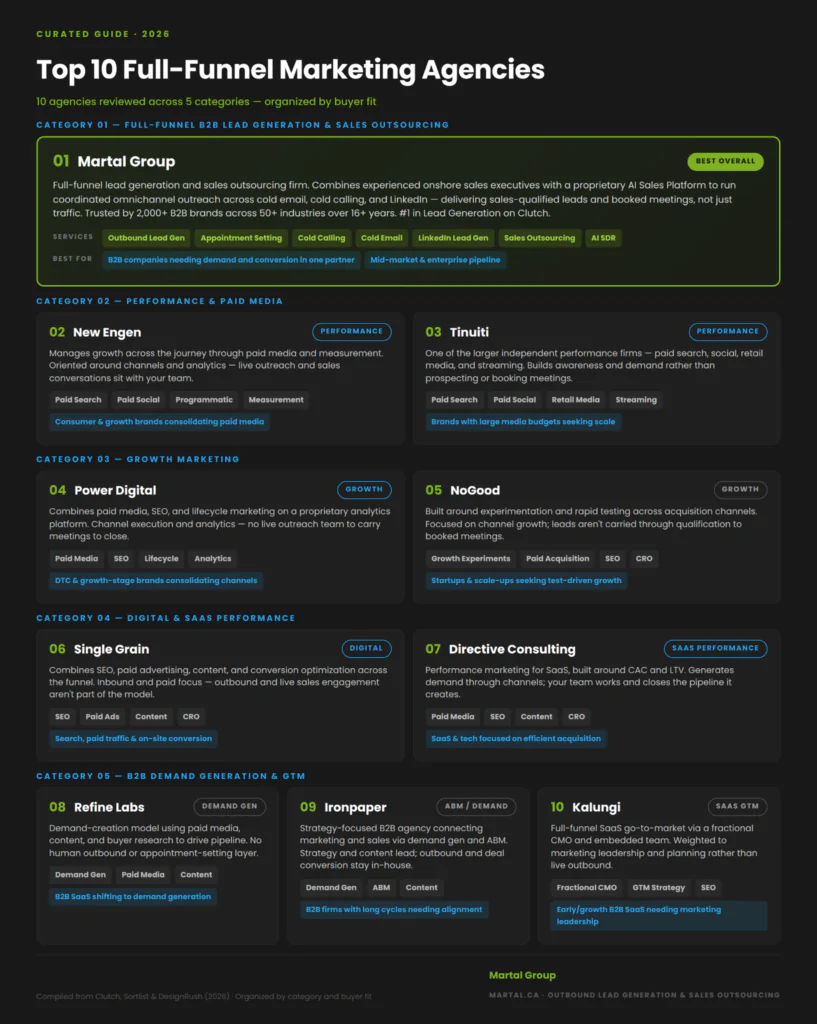Click the Martal Group footer name

click(522, 976)
